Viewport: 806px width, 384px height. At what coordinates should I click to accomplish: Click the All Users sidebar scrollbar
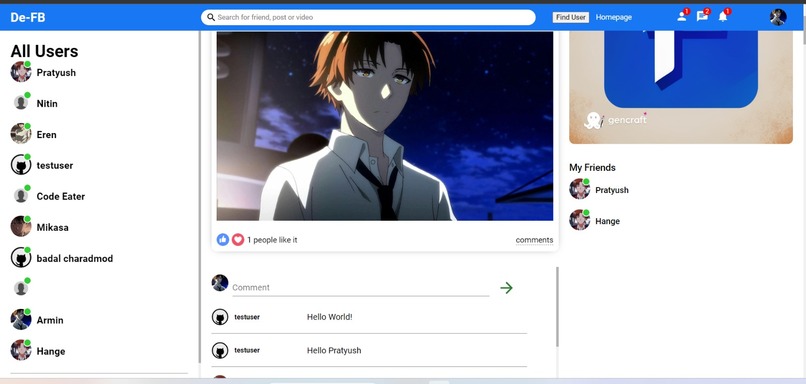199,198
